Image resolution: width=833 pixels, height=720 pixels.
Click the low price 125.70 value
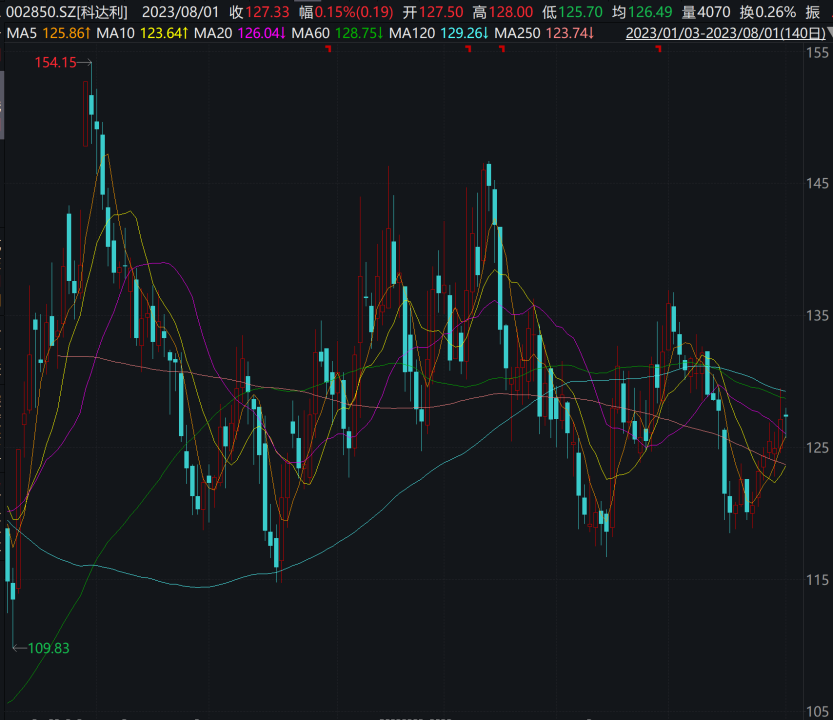pos(580,12)
